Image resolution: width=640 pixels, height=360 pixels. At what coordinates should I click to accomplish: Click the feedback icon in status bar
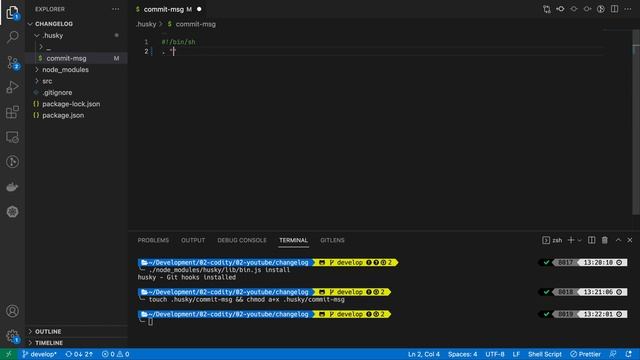point(613,354)
